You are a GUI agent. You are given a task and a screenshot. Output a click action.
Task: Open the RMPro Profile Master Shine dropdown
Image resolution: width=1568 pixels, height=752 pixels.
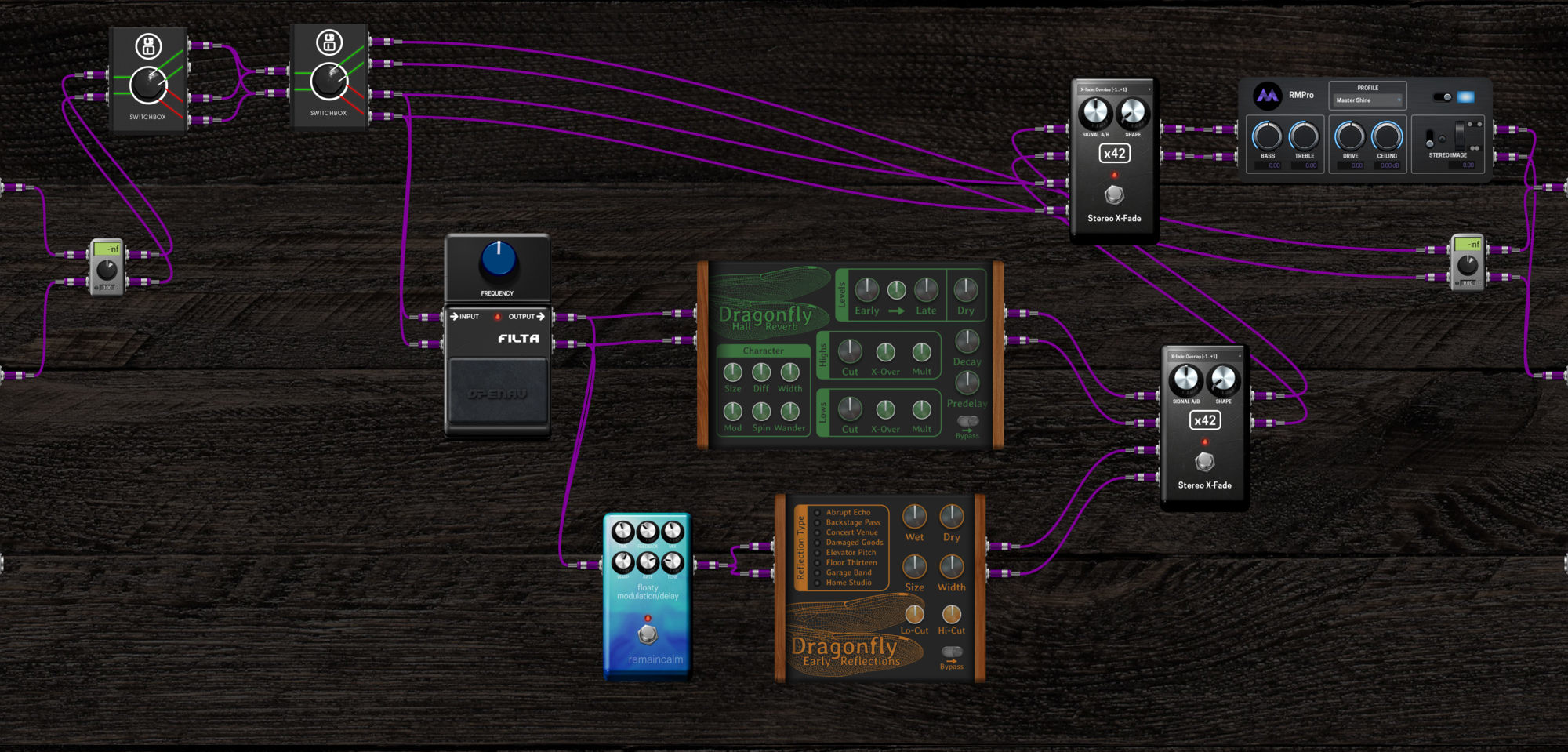pyautogui.click(x=1368, y=100)
